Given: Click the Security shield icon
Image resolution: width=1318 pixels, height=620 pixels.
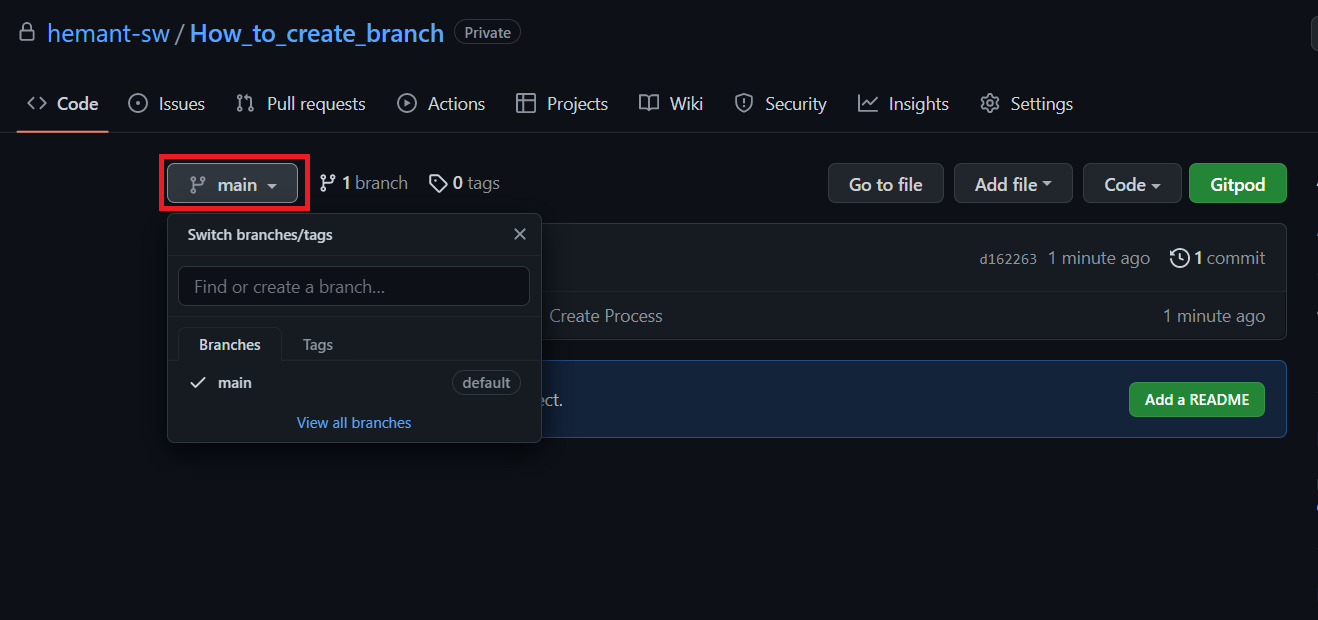Looking at the screenshot, I should (744, 103).
